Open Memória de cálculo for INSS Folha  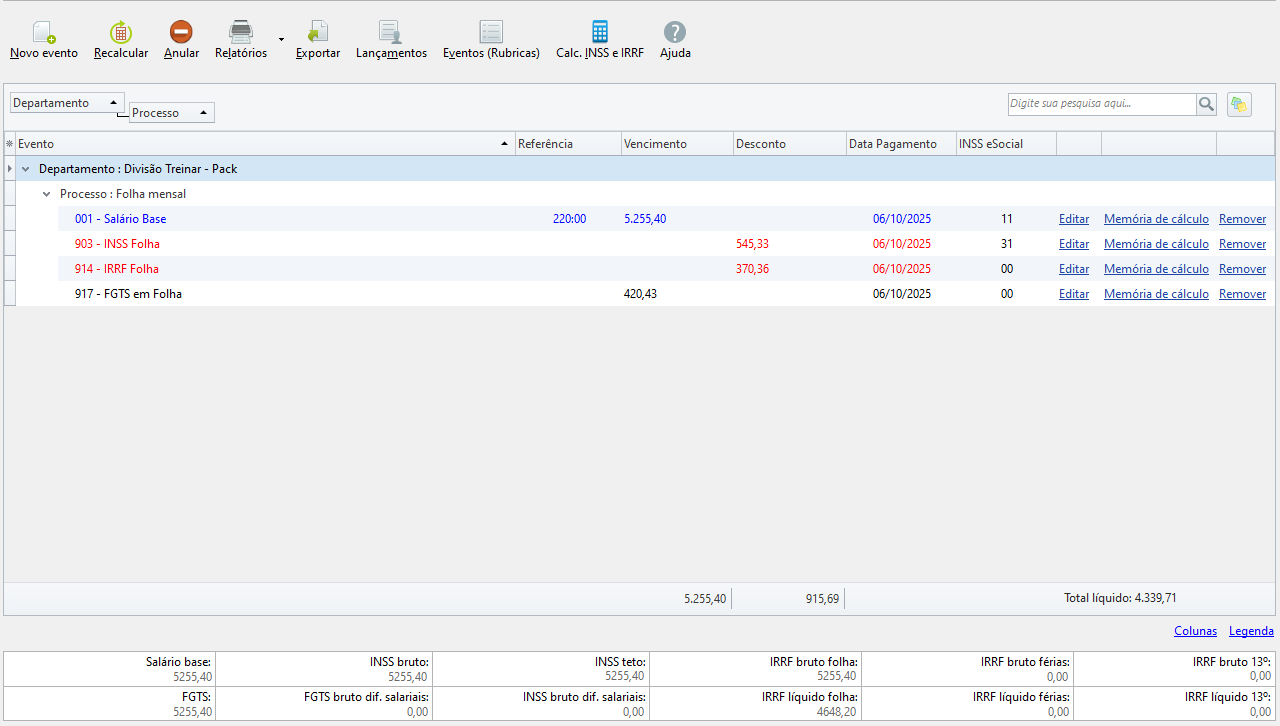point(1156,244)
